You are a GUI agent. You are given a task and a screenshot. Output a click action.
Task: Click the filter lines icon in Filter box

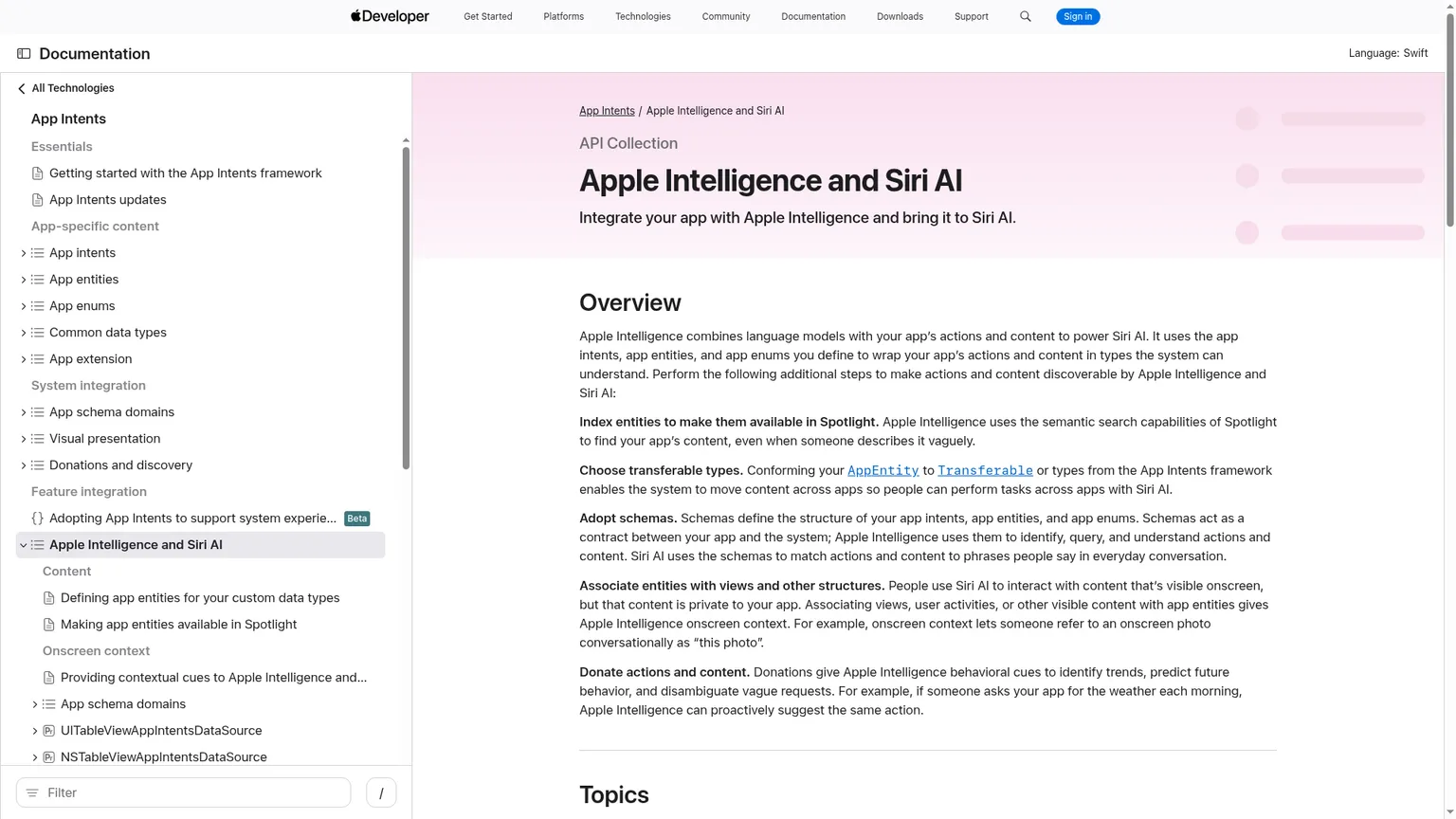tap(32, 792)
